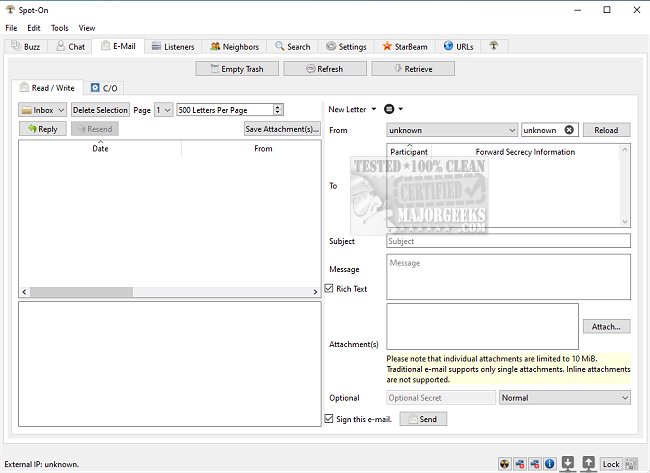Expand the From participant combo box
This screenshot has width=650, height=473.
coord(510,130)
